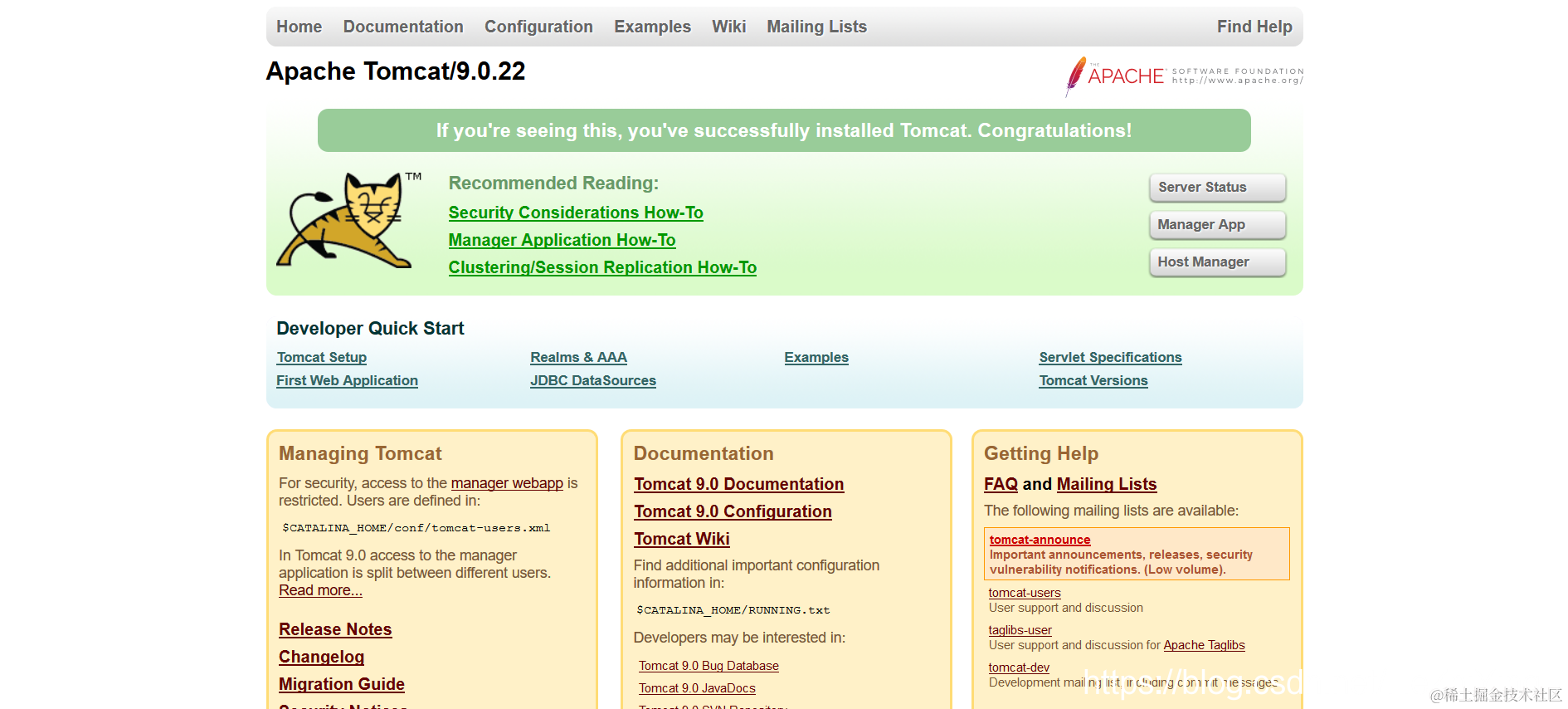The image size is (1568, 709).
Task: Click the Recommended Reading heading
Action: click(553, 183)
